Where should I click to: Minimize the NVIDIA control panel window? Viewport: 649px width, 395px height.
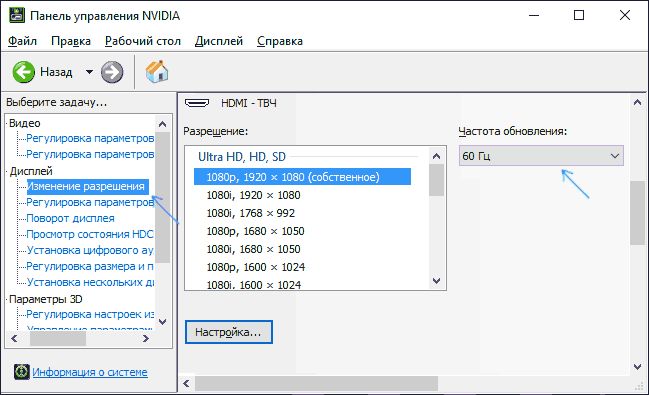(534, 16)
